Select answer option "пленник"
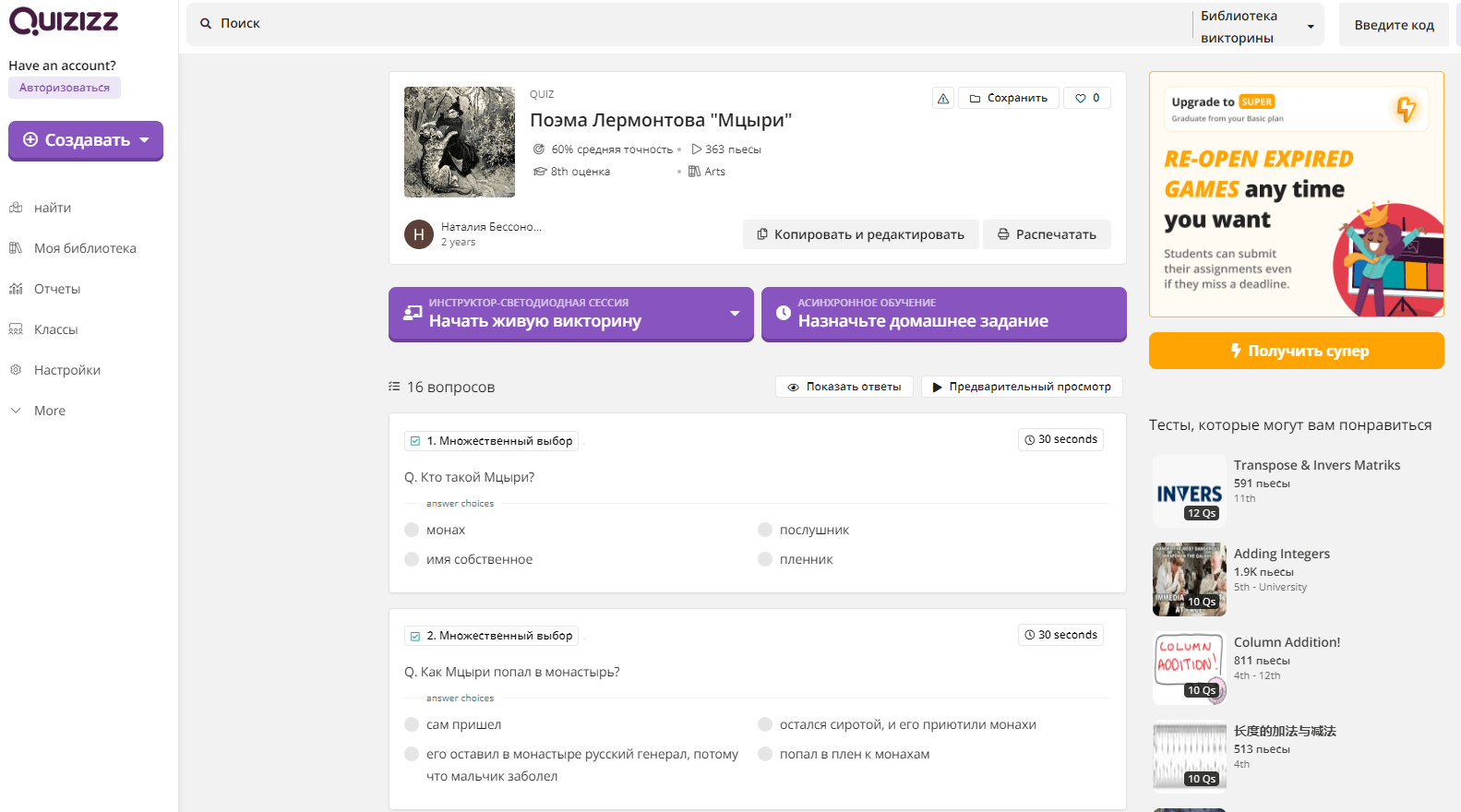The image size is (1461, 812). point(765,559)
